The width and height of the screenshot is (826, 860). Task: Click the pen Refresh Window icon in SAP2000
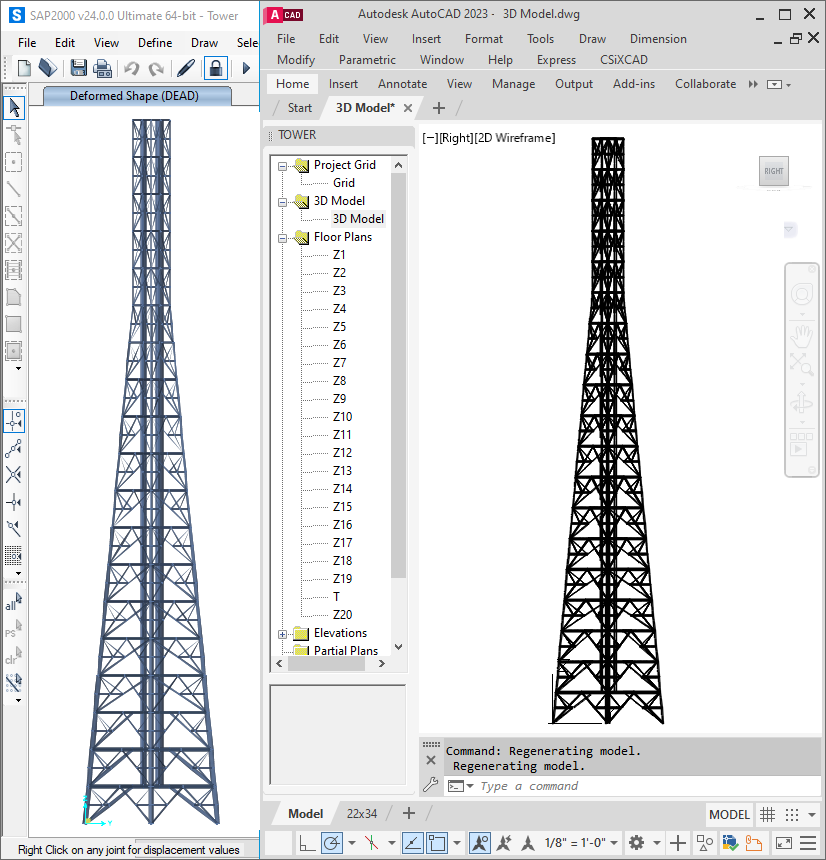click(186, 68)
